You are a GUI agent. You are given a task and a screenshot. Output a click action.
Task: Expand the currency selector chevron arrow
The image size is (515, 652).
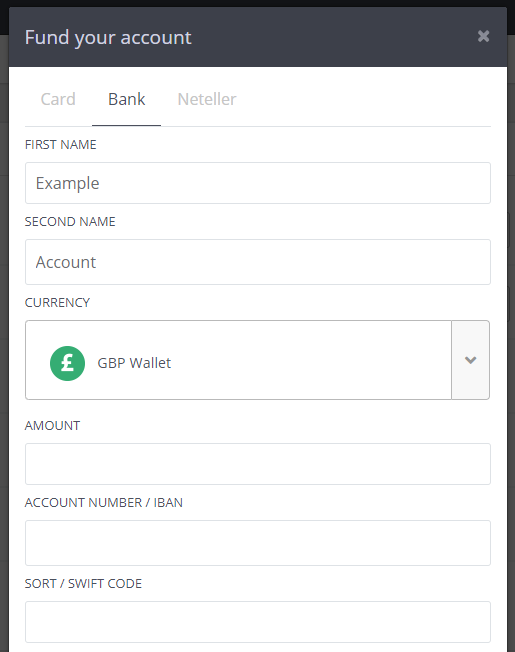(470, 360)
